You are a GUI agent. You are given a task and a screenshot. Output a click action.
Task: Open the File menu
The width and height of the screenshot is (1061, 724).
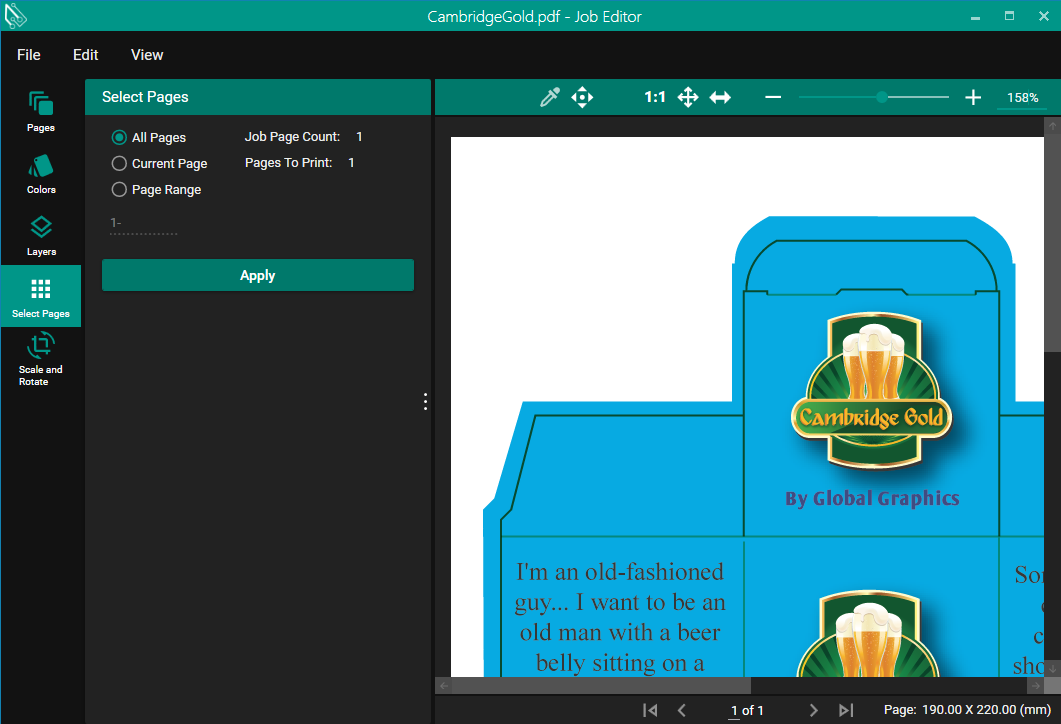29,55
